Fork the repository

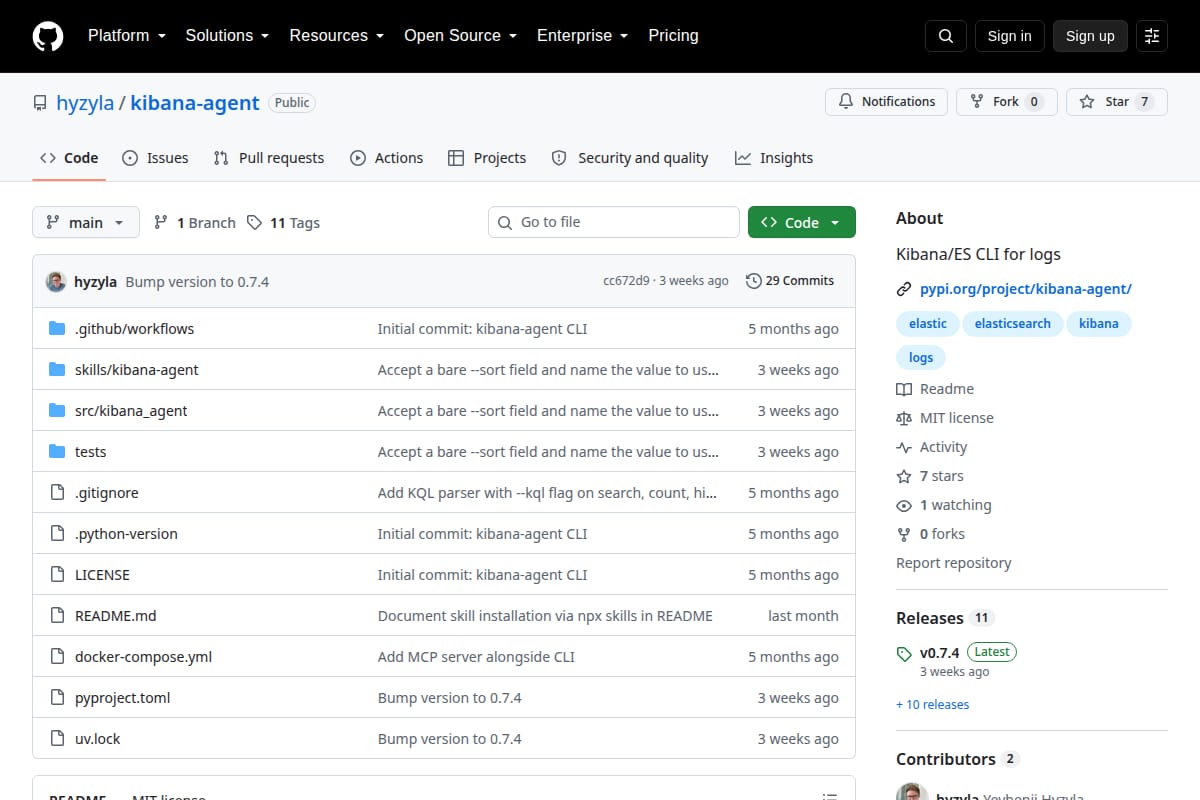(1006, 102)
